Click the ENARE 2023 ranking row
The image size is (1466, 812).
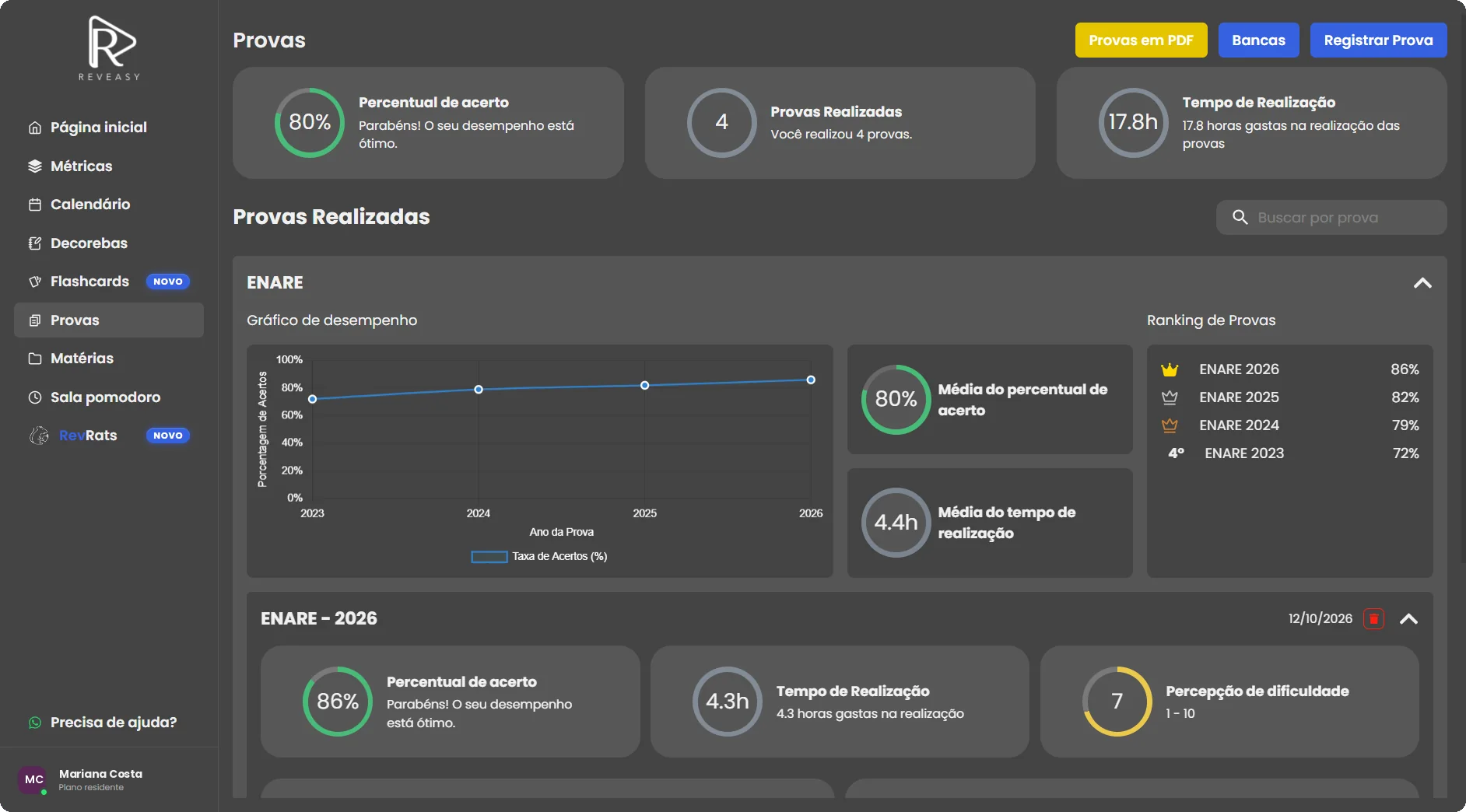pos(1289,453)
